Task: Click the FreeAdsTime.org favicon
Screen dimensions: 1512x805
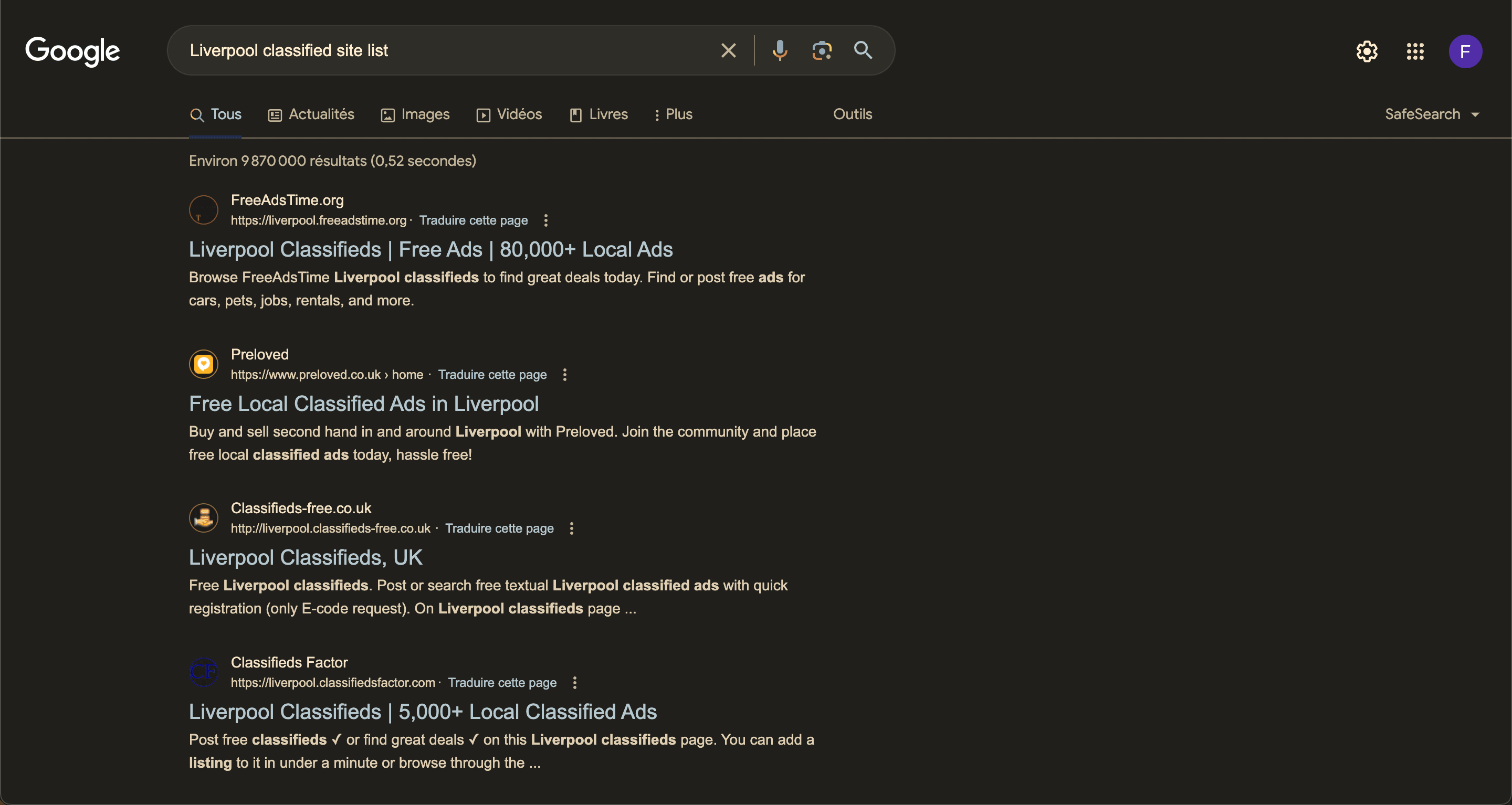Action: point(204,210)
